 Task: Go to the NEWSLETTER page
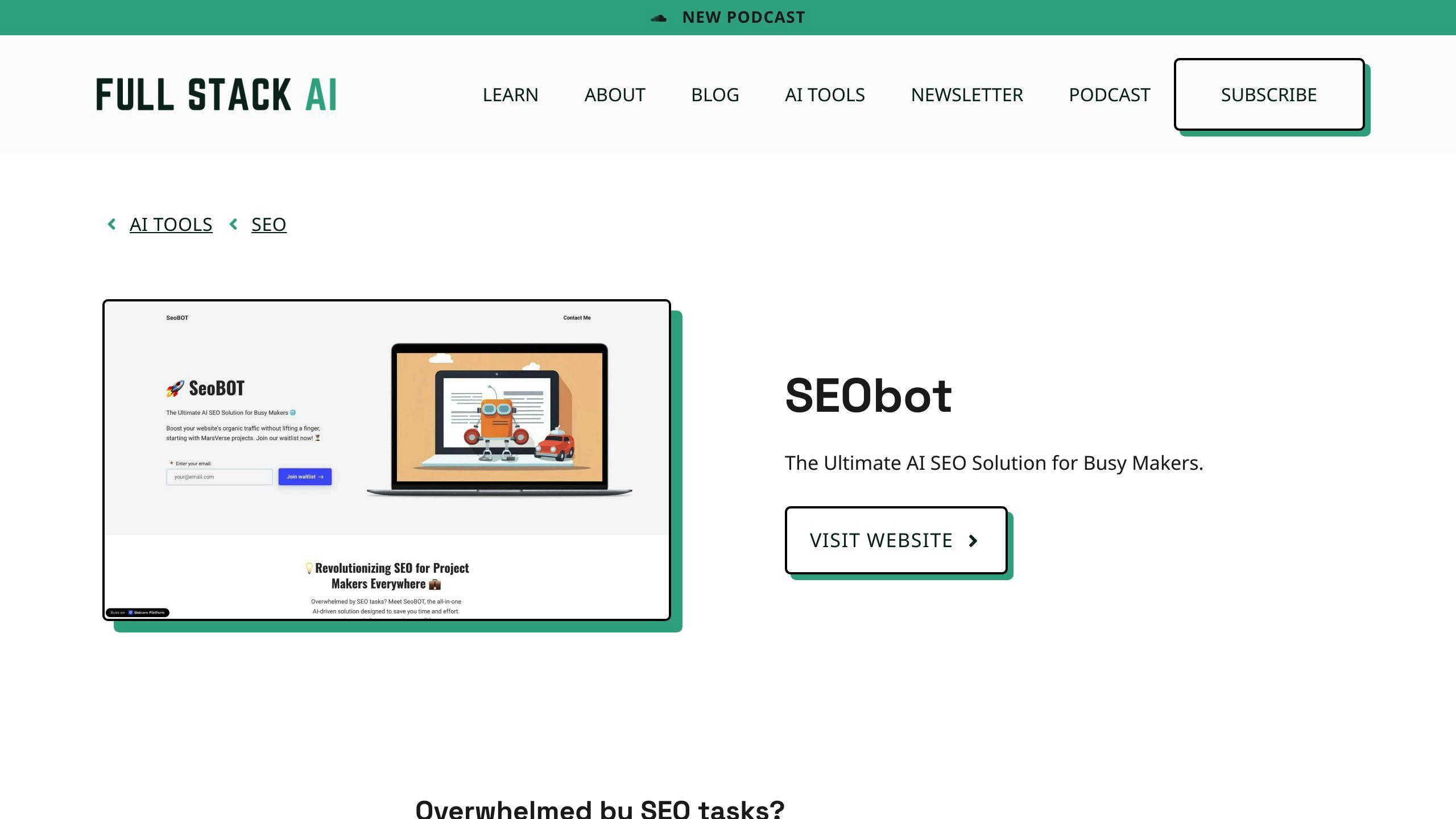[967, 94]
